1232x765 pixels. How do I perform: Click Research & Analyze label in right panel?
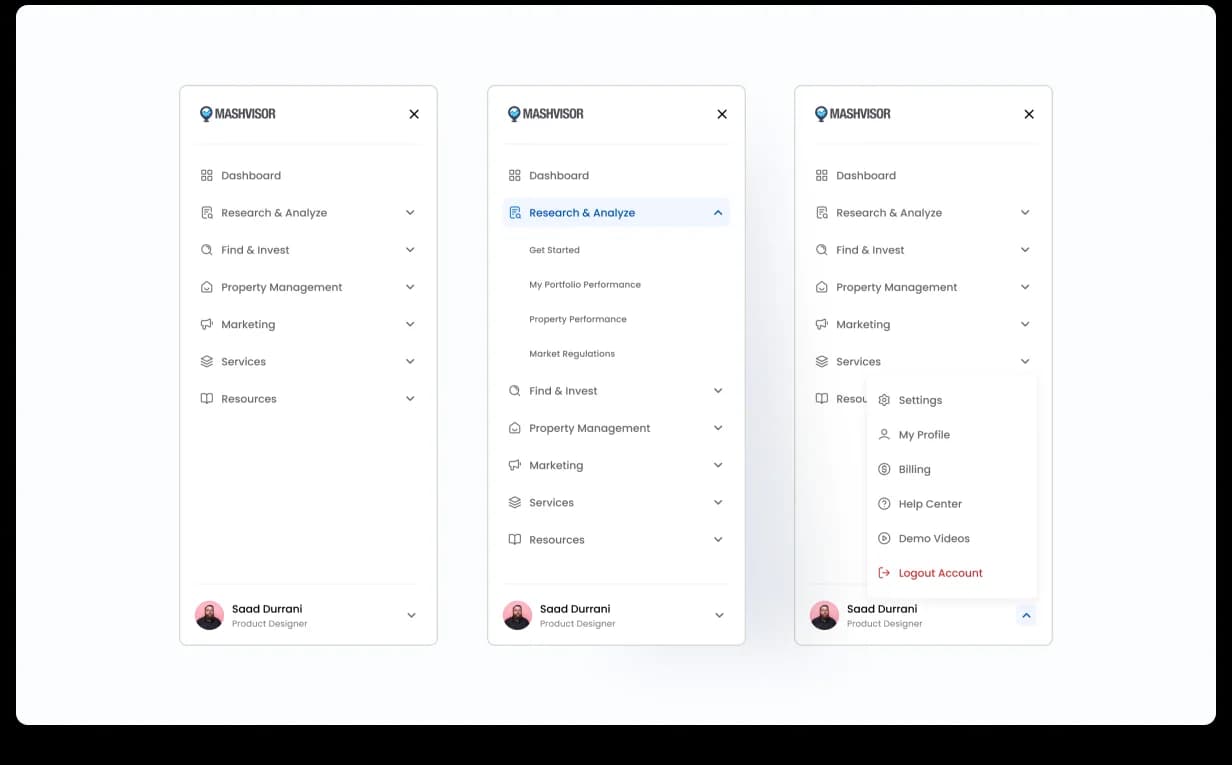click(889, 213)
